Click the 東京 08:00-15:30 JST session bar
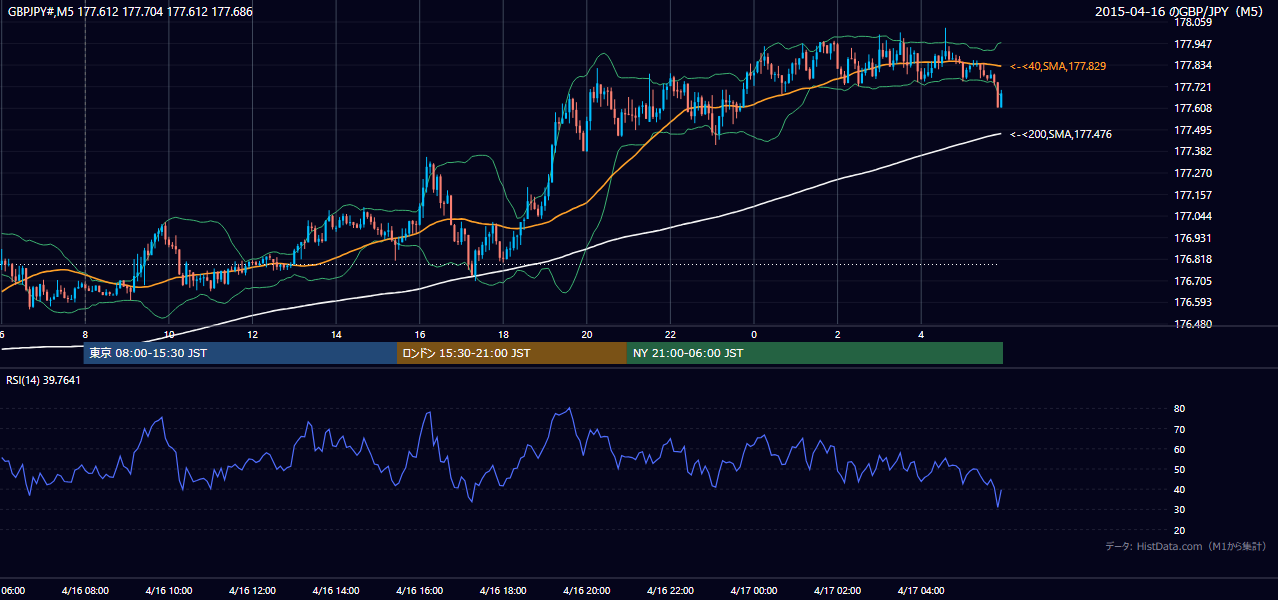The width and height of the screenshot is (1278, 600). click(240, 353)
